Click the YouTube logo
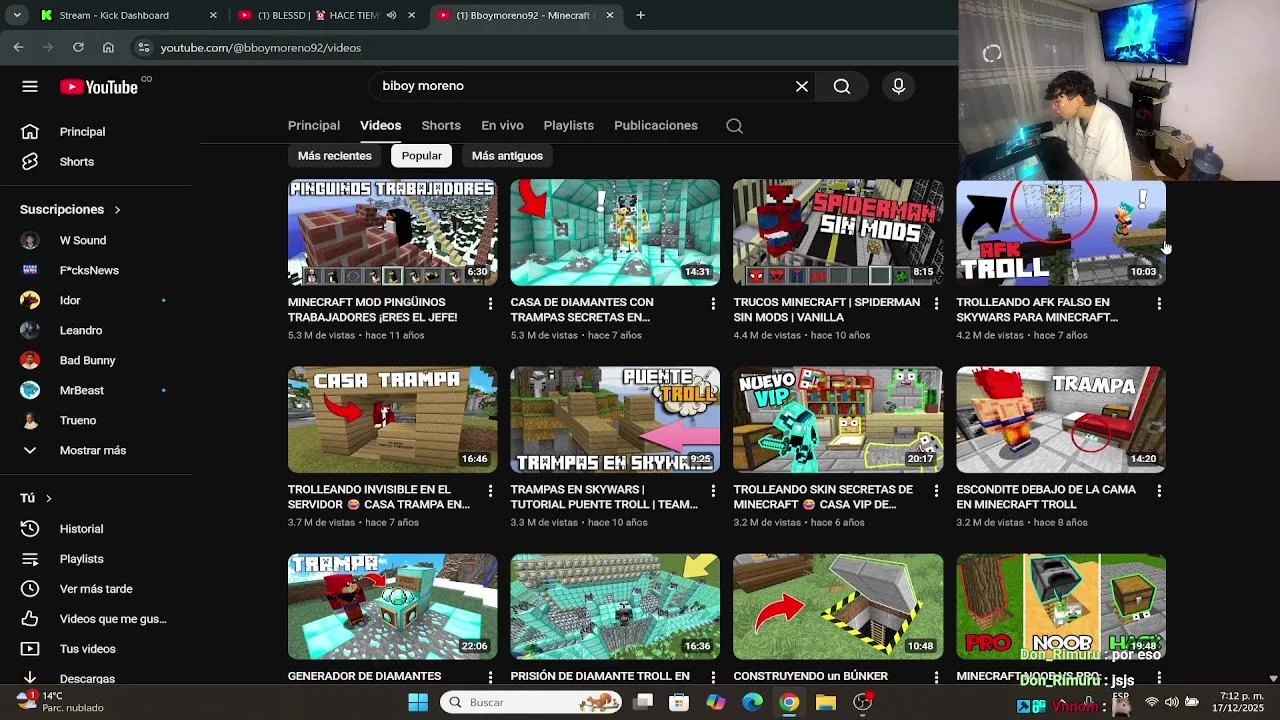The height and width of the screenshot is (720, 1280). tap(99, 87)
